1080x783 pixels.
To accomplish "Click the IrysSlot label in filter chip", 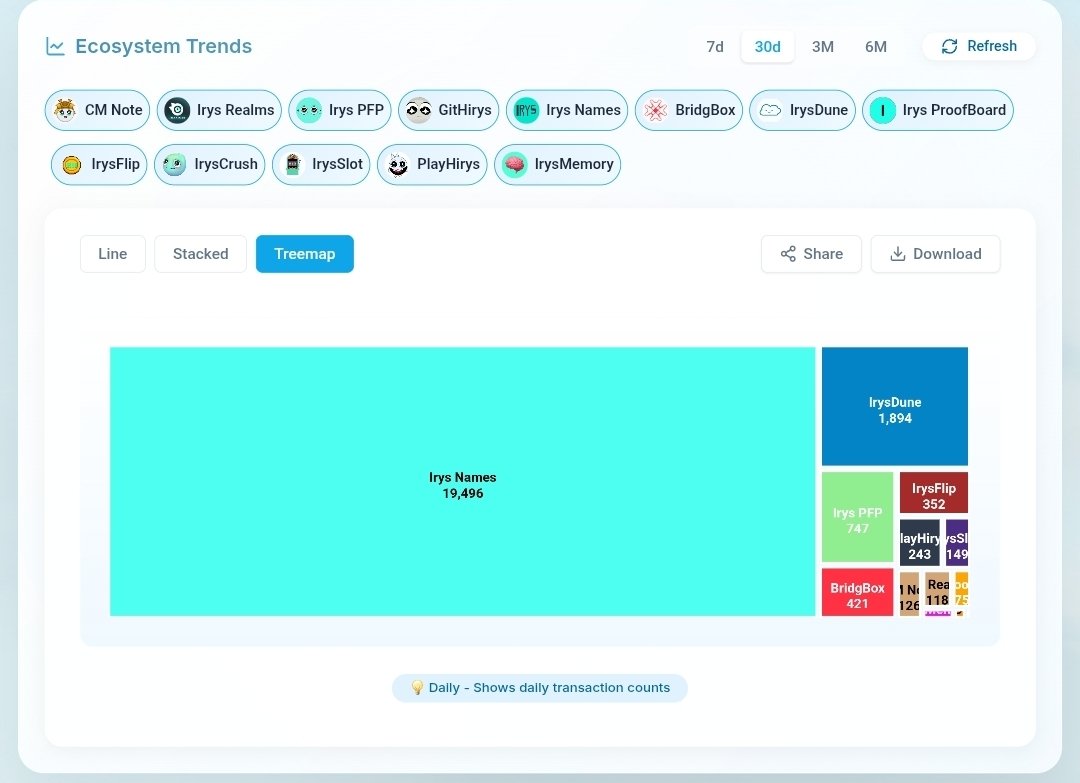I will (x=338, y=165).
